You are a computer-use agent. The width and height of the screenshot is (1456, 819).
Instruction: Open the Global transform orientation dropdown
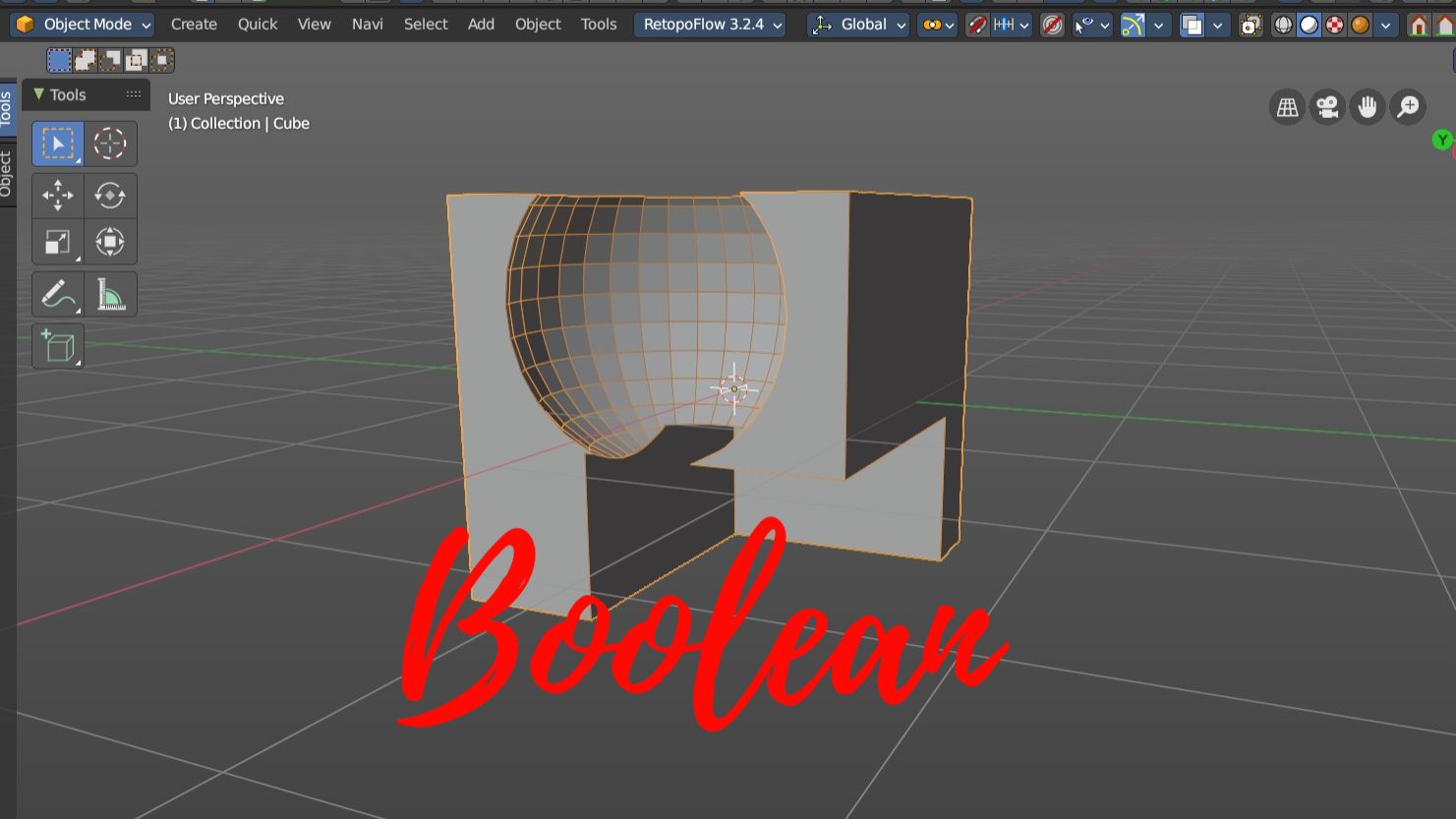click(858, 25)
